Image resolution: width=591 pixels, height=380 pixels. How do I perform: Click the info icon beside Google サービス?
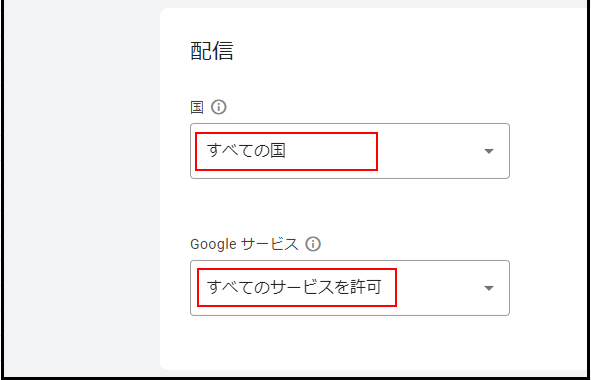(313, 244)
